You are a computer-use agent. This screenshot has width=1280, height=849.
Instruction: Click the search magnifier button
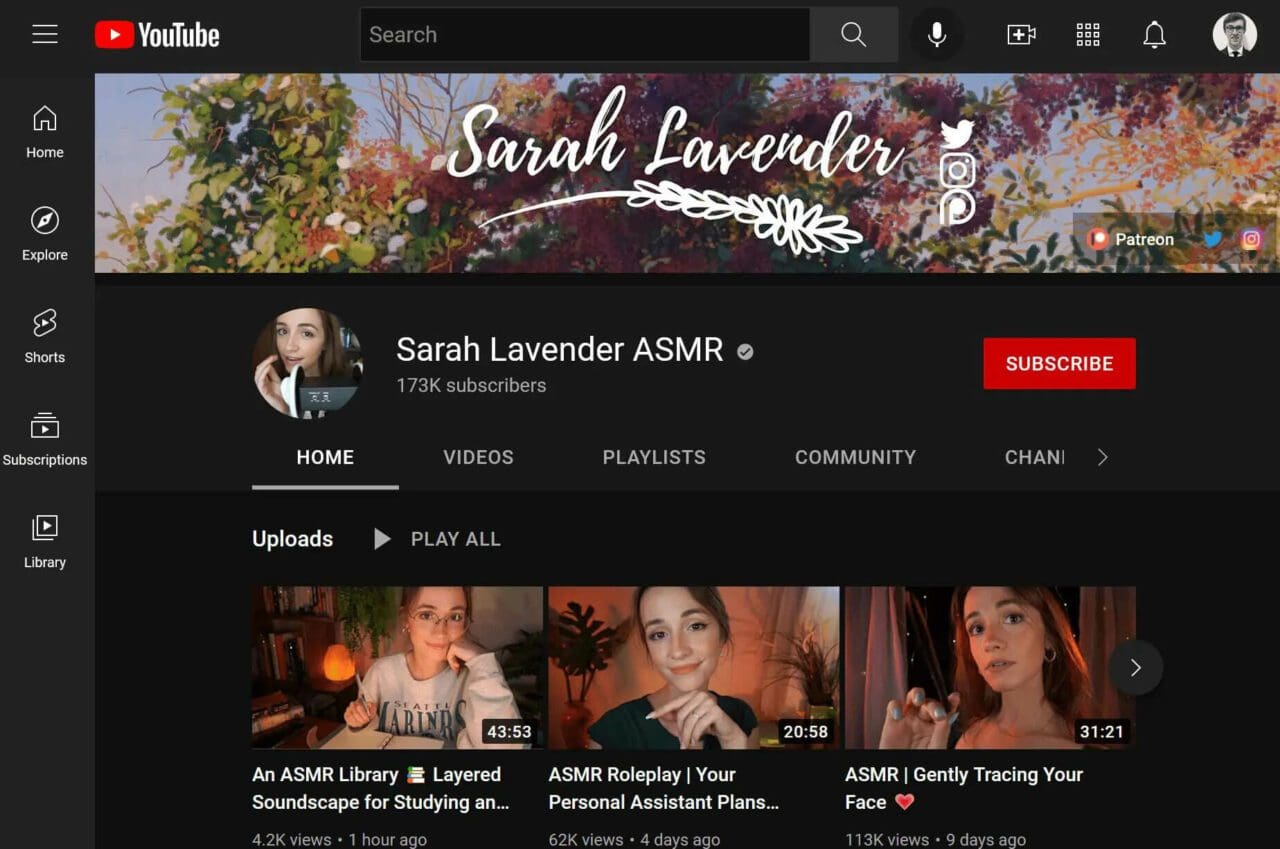[853, 35]
